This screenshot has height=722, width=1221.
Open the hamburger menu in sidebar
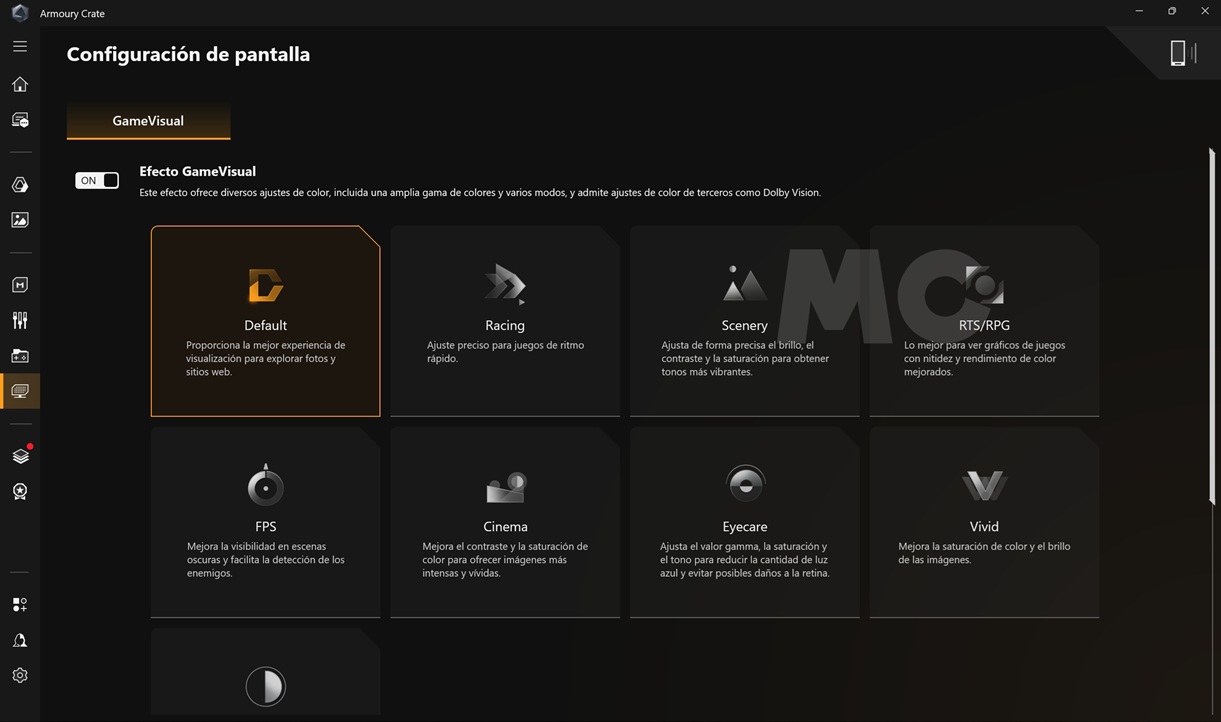tap(20, 46)
